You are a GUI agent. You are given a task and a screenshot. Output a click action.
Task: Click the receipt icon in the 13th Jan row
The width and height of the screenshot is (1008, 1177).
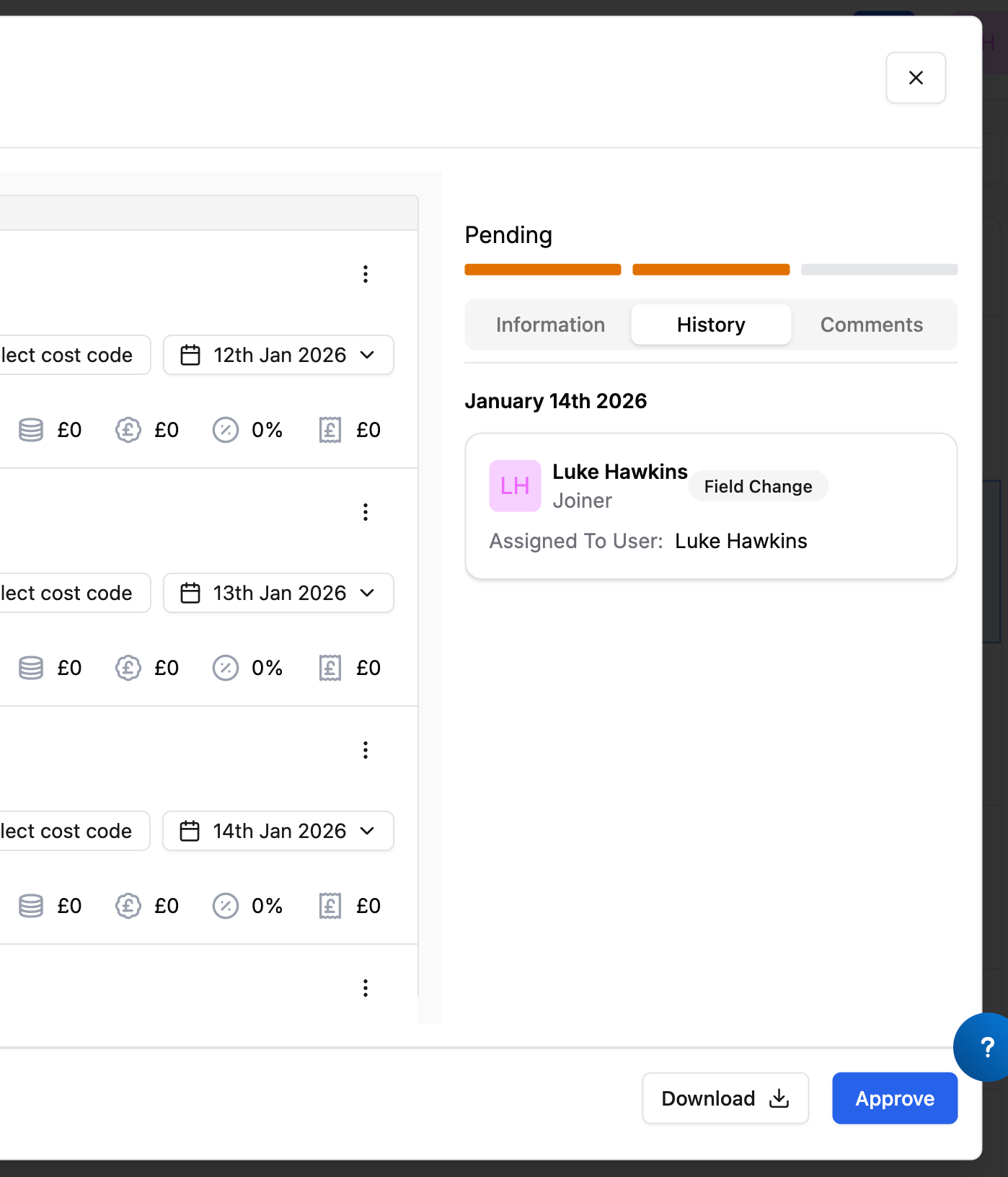pos(330,668)
